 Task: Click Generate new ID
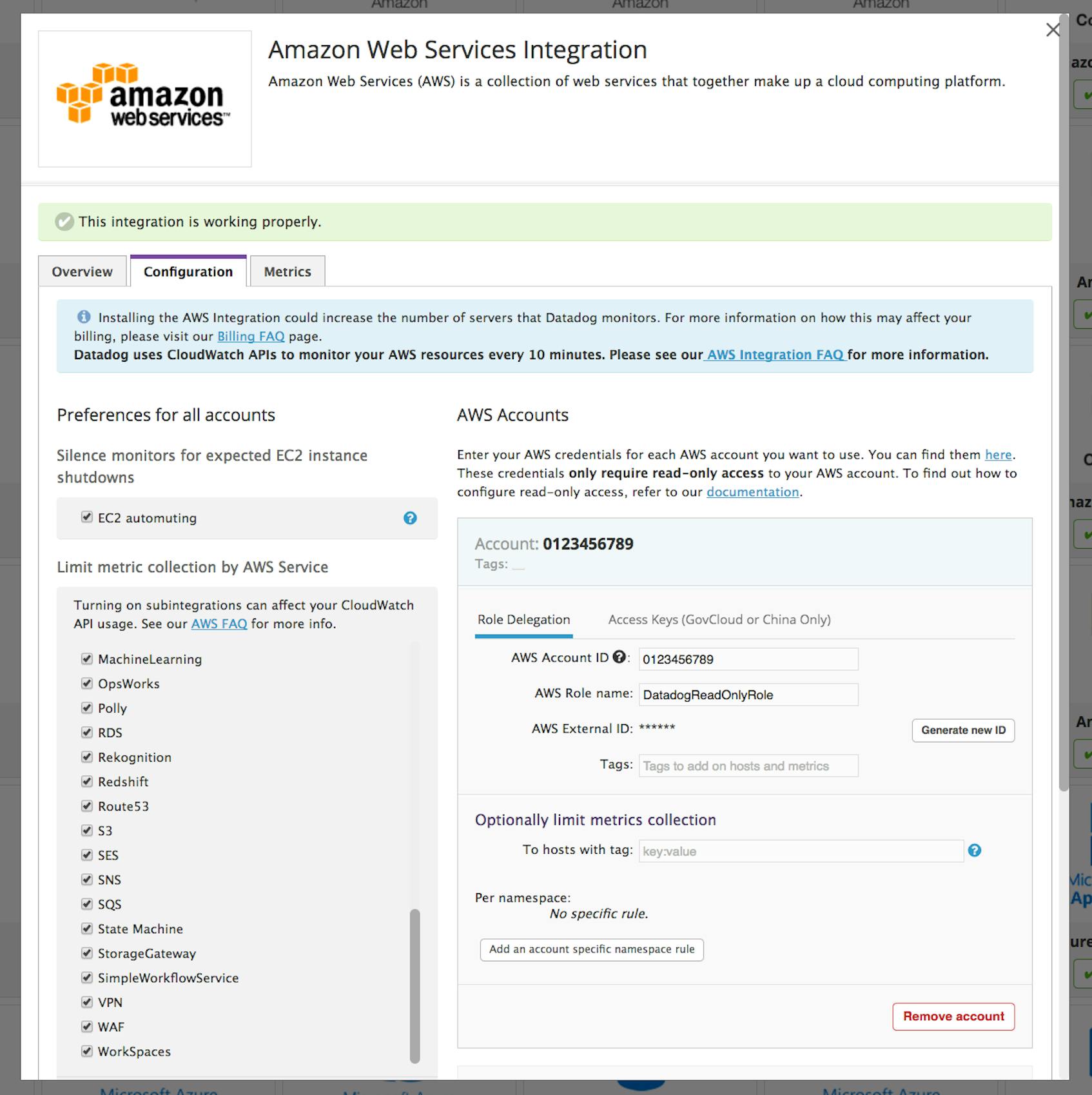pos(962,730)
